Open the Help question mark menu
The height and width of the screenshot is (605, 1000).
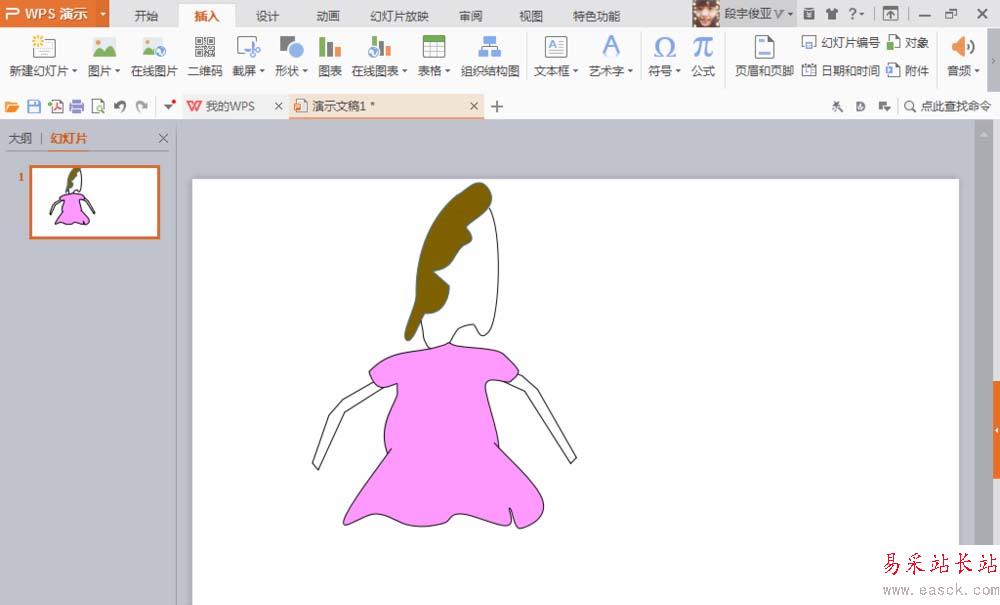pos(855,13)
